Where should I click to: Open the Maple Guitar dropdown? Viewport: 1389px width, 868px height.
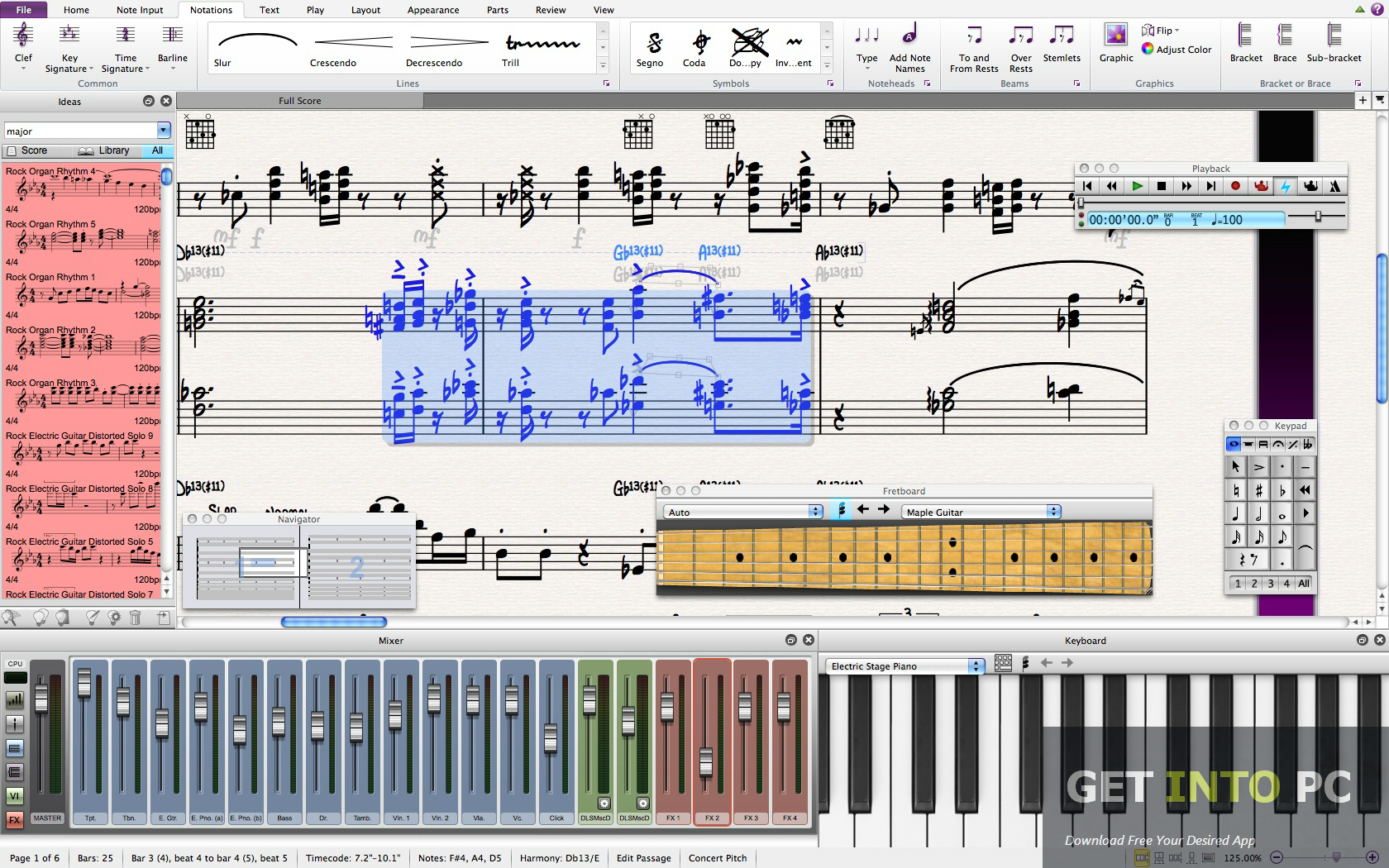(x=981, y=512)
